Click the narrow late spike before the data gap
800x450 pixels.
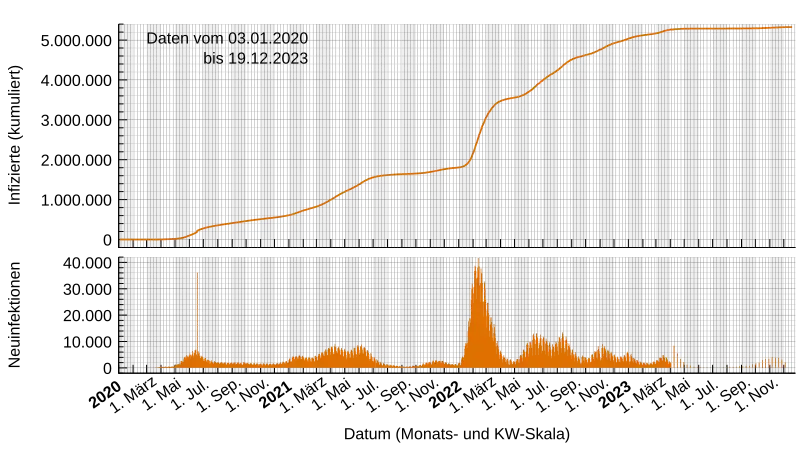pyautogui.click(x=675, y=355)
